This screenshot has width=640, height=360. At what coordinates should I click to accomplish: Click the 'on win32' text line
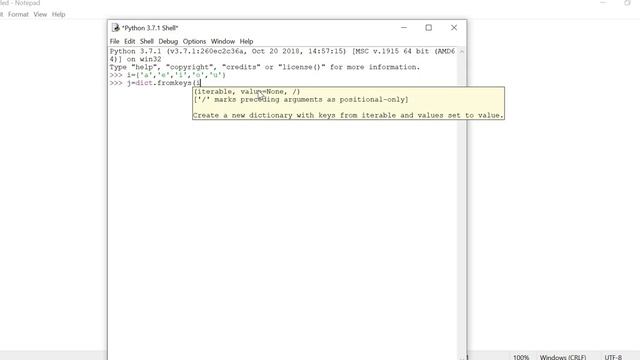click(135, 59)
